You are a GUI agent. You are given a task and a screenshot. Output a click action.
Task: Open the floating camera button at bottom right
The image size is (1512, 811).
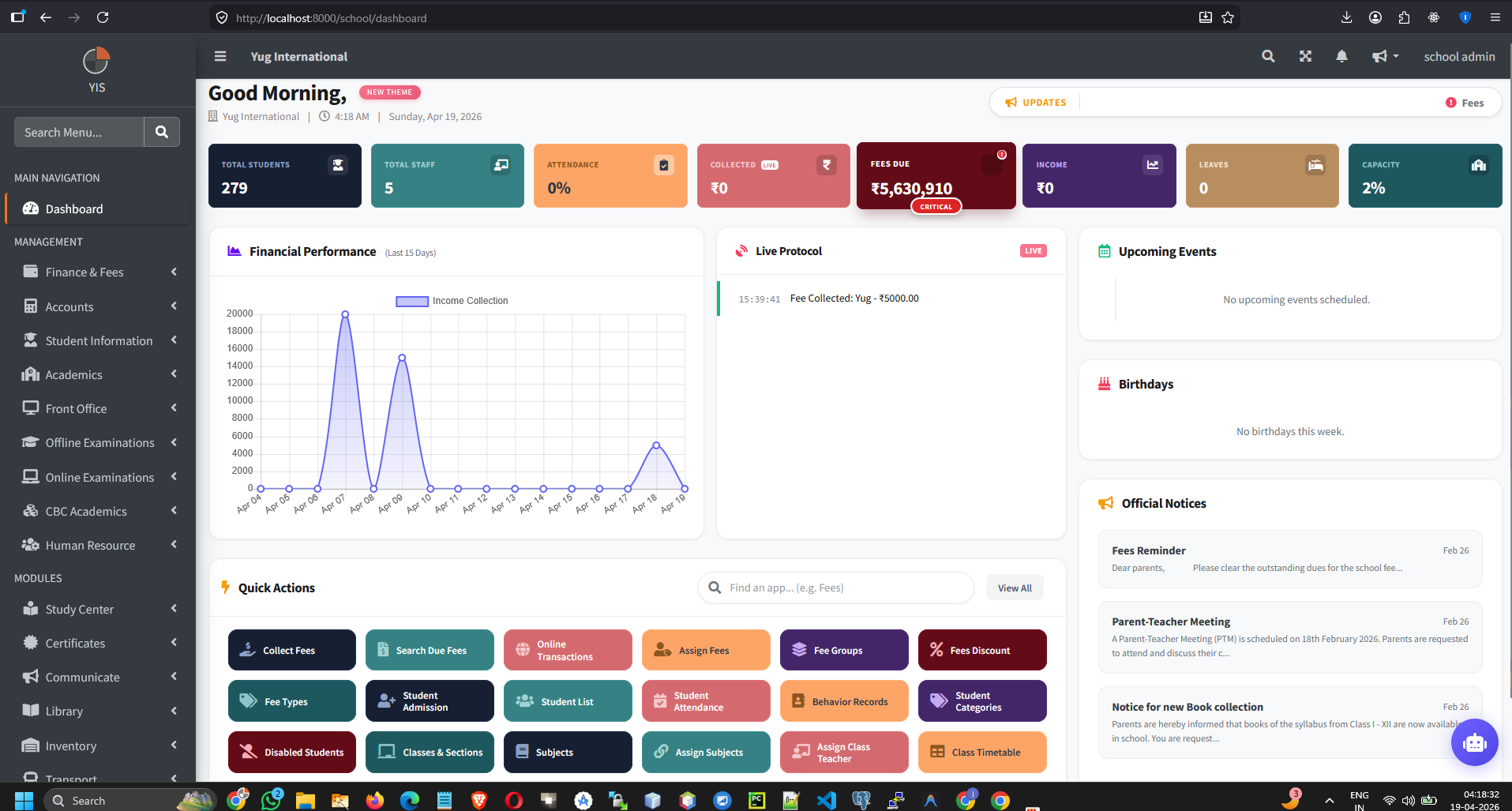(x=1474, y=742)
